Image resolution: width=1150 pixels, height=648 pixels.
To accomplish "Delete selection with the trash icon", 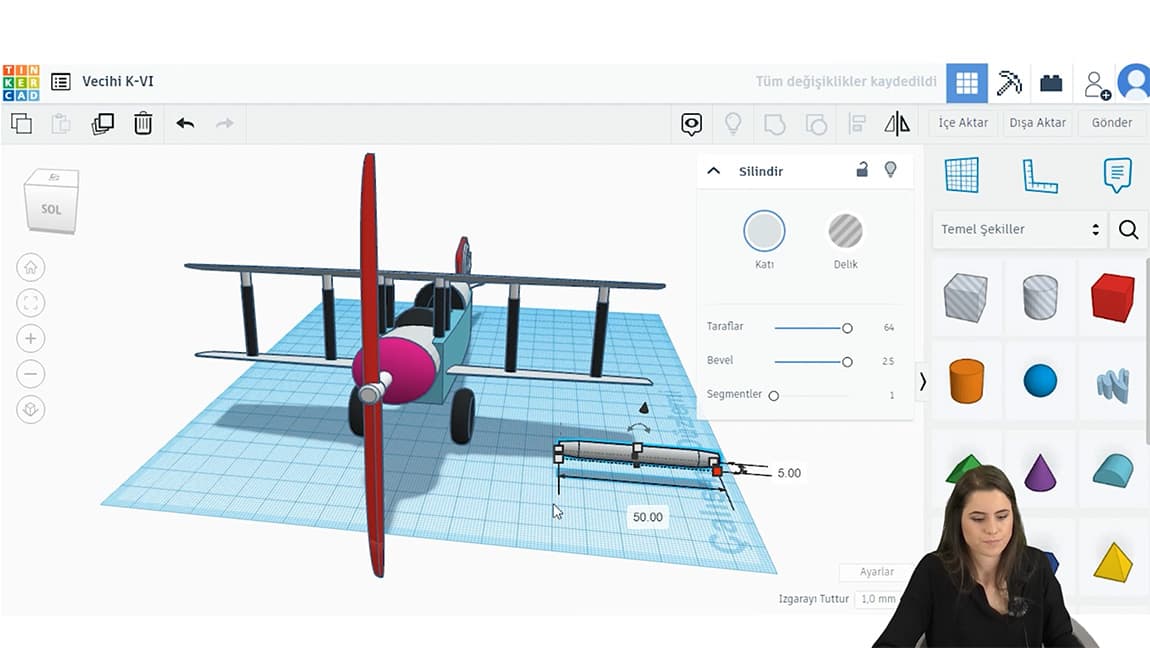I will tap(143, 124).
